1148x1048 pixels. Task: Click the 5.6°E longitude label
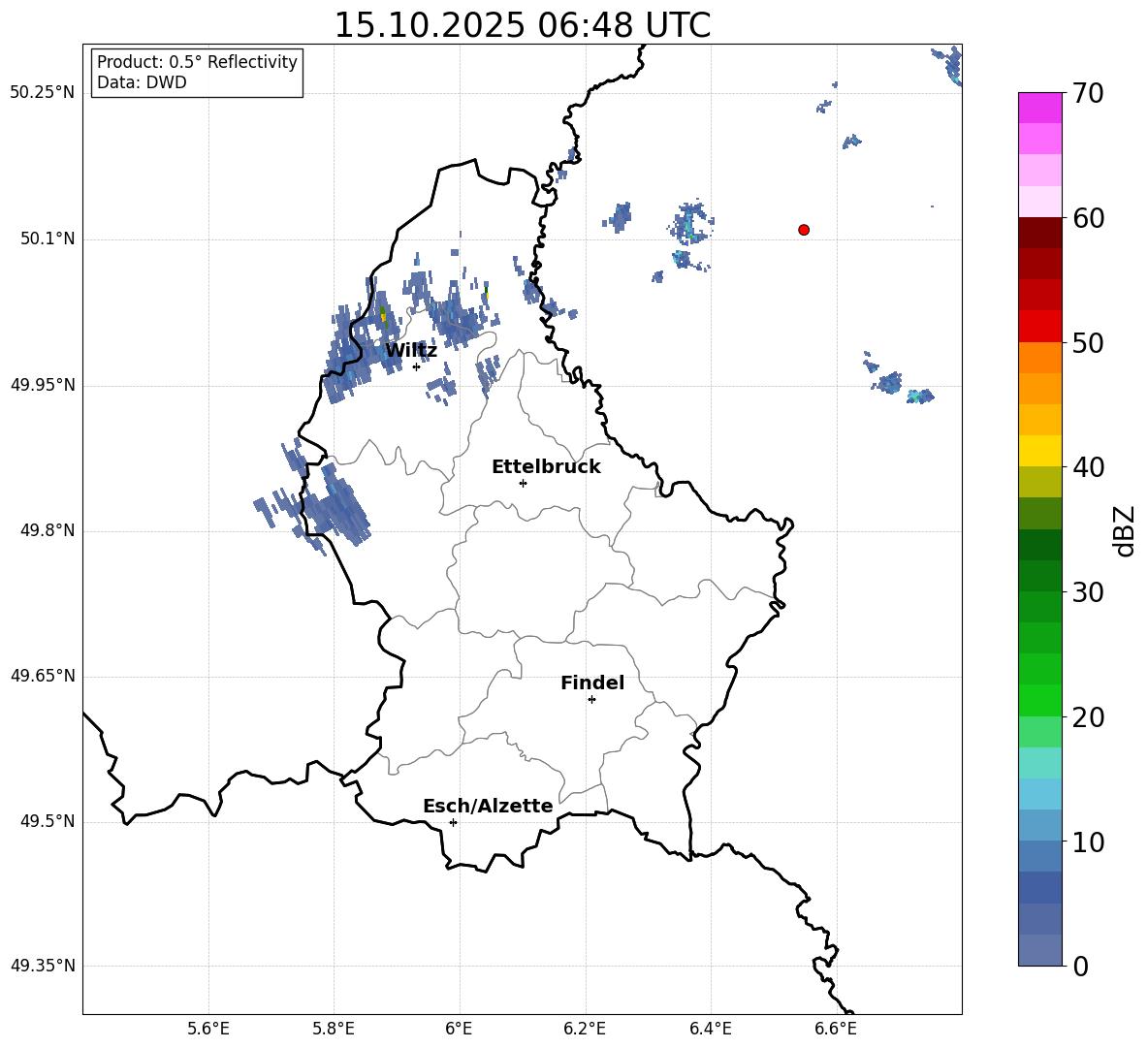pos(208,1029)
